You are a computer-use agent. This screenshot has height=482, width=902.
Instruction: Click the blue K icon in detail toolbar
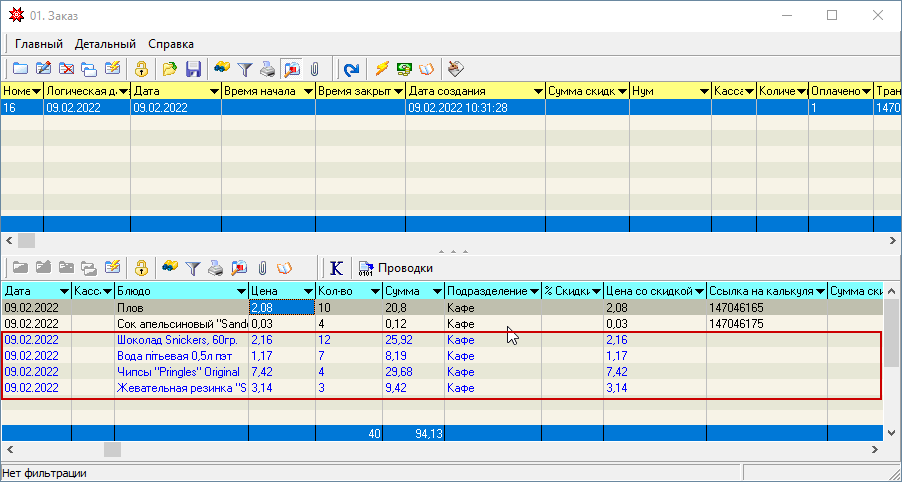point(336,268)
